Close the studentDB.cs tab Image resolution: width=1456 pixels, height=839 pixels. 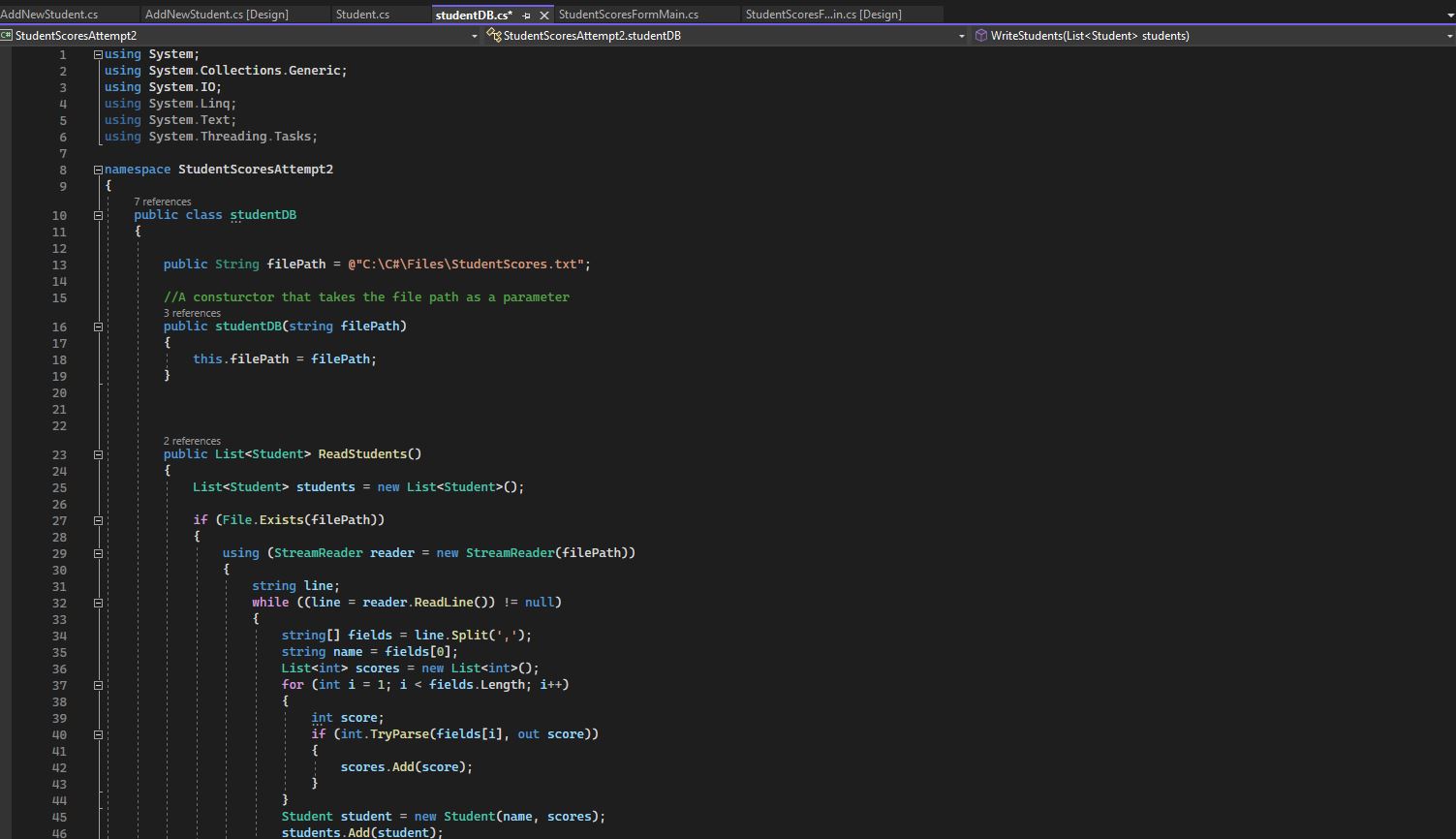point(544,16)
